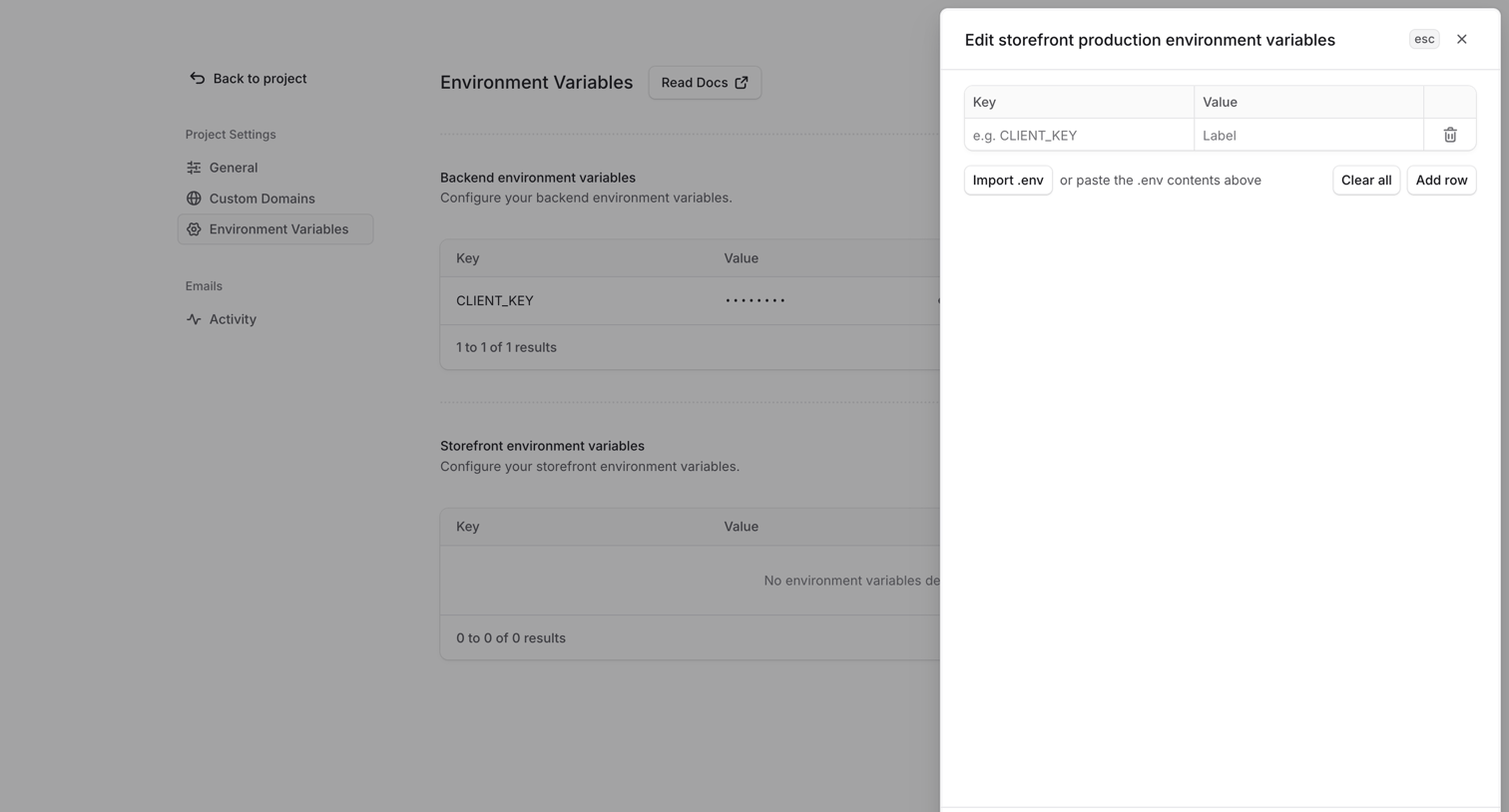Click the panel title 'Edit storefront production environment variables'
The image size is (1509, 812).
pyautogui.click(x=1150, y=40)
